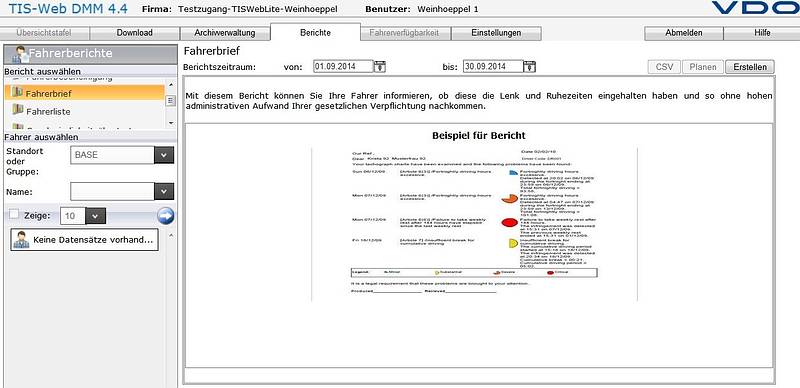The height and width of the screenshot is (388, 800).
Task: Expand the Standort oder Gruppe BASE dropdown
Action: click(x=164, y=155)
